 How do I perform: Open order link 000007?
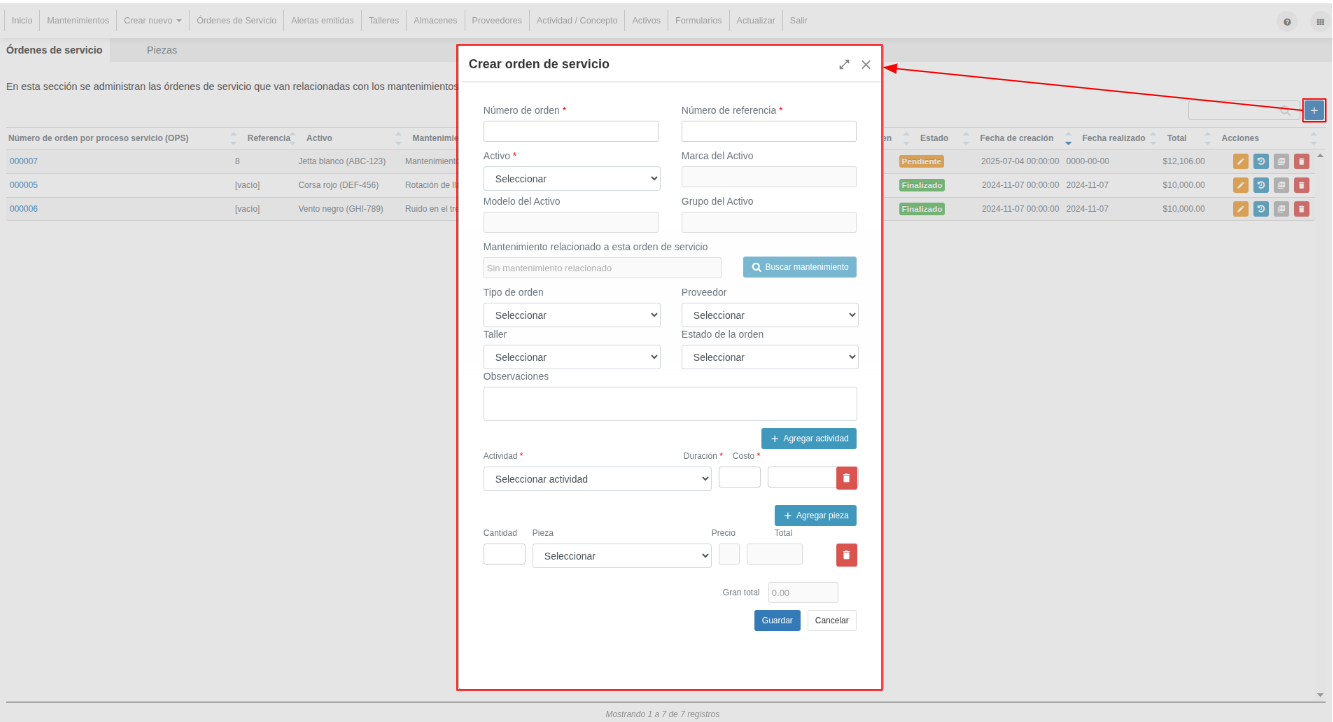point(24,161)
